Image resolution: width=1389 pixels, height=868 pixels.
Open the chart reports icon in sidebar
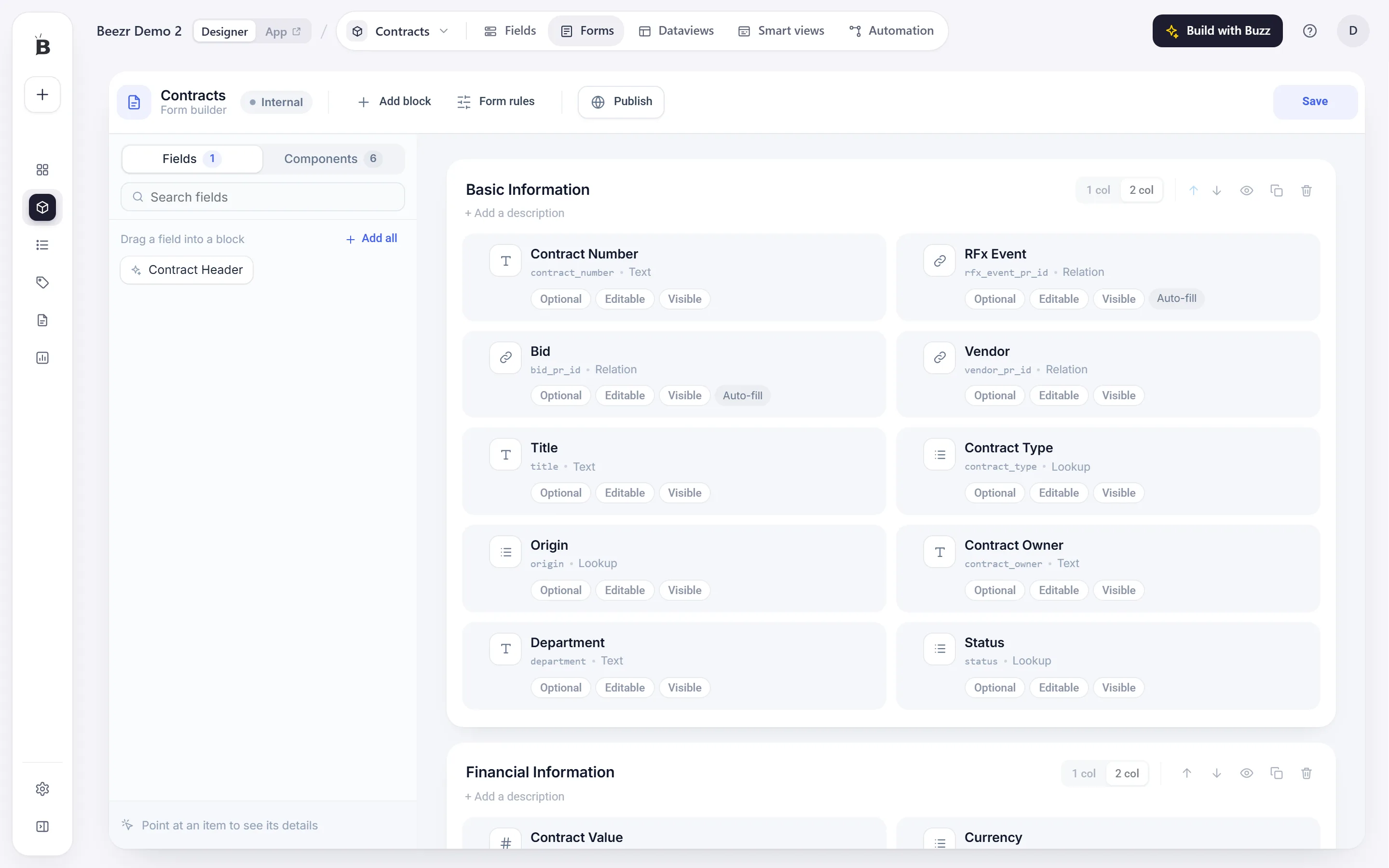[x=42, y=358]
